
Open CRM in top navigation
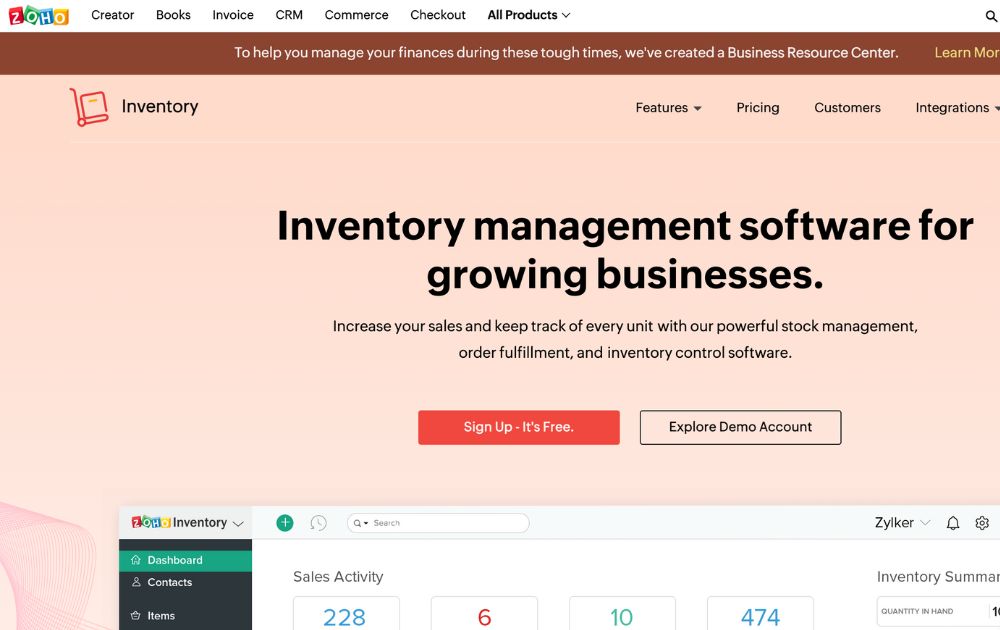tap(289, 15)
